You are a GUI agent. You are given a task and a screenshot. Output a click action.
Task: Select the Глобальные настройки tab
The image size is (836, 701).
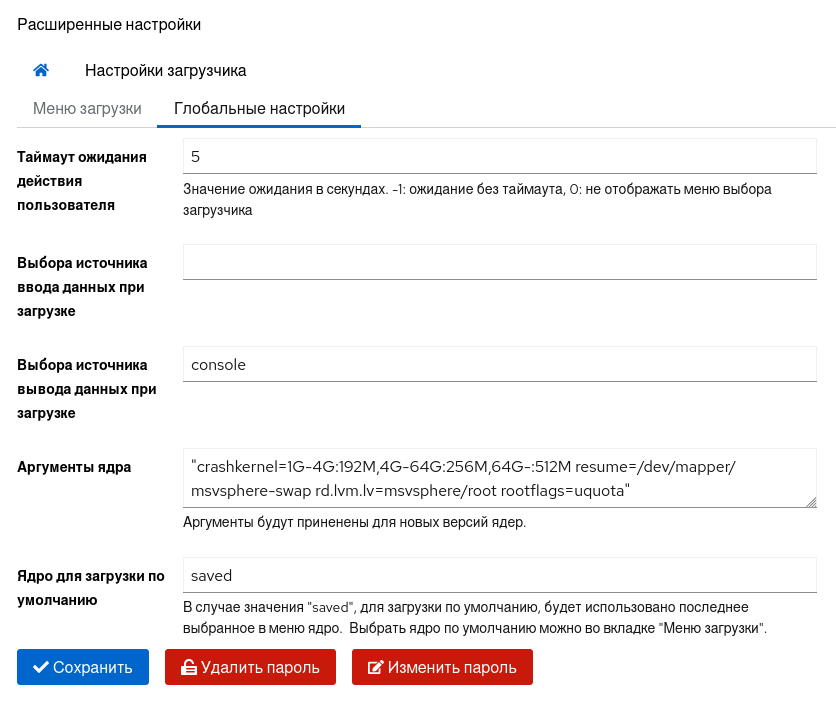pyautogui.click(x=259, y=109)
